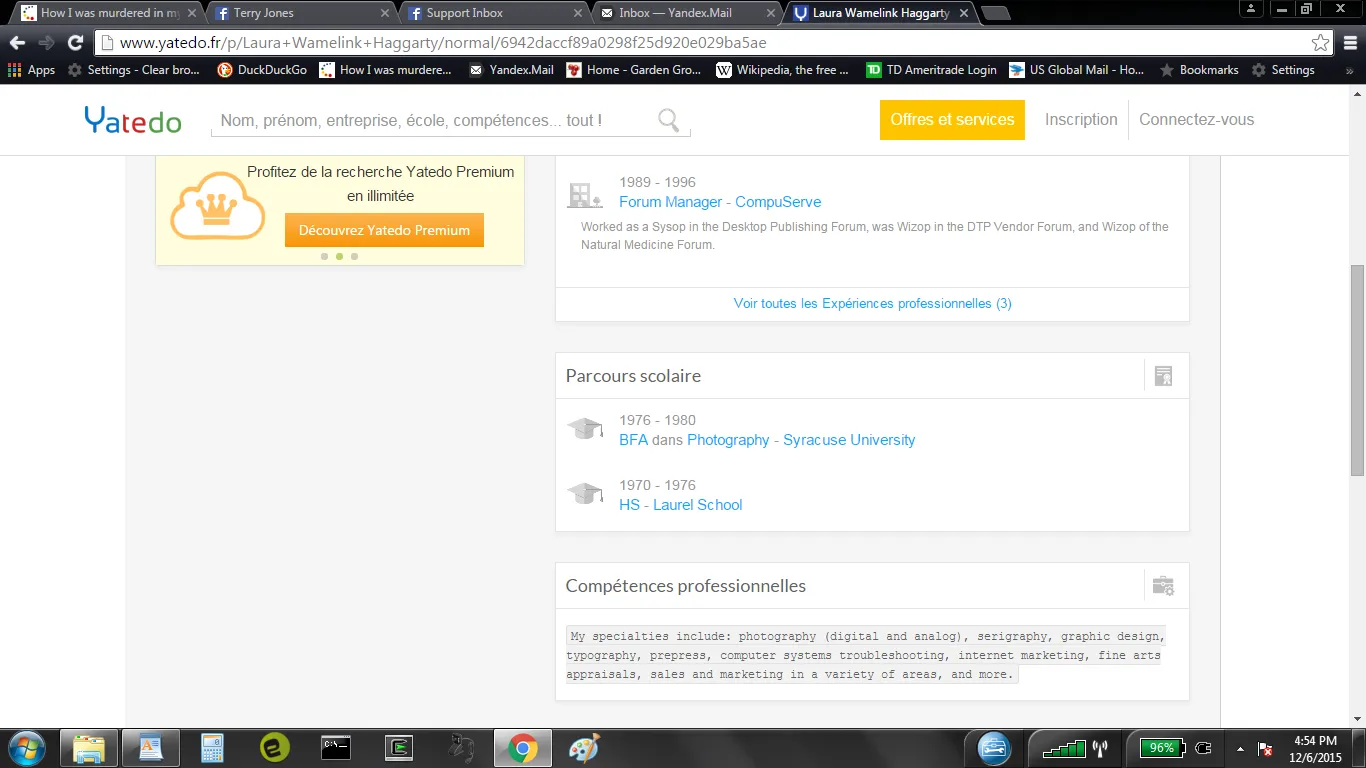The width and height of the screenshot is (1366, 768).
Task: Bookmark this page with the star icon
Action: click(x=1321, y=43)
